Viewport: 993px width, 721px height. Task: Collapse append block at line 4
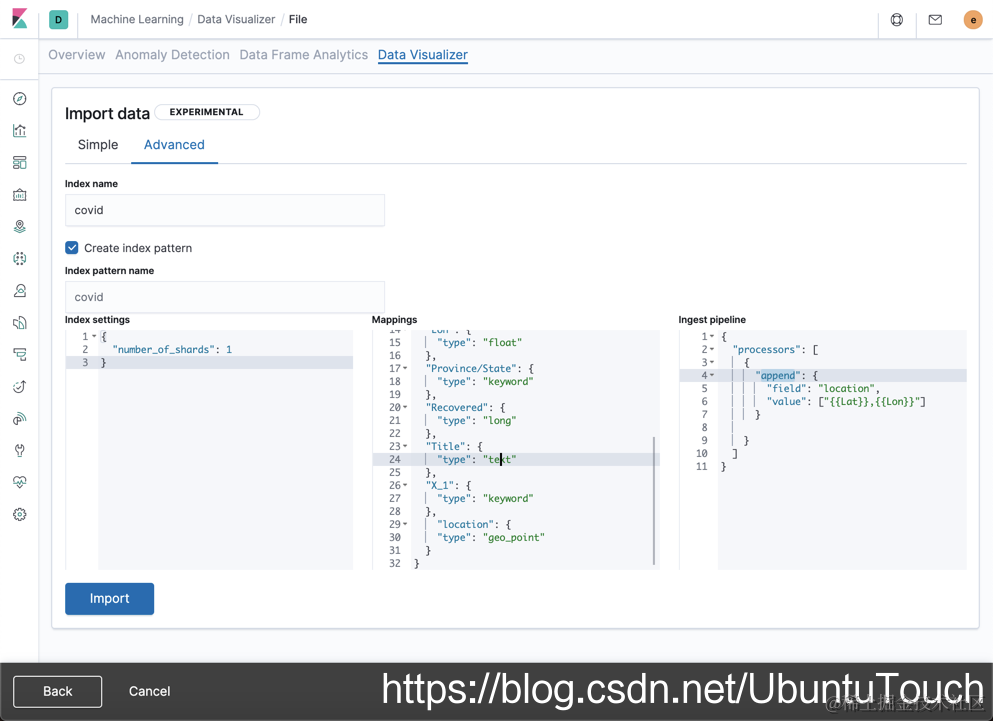tap(712, 375)
